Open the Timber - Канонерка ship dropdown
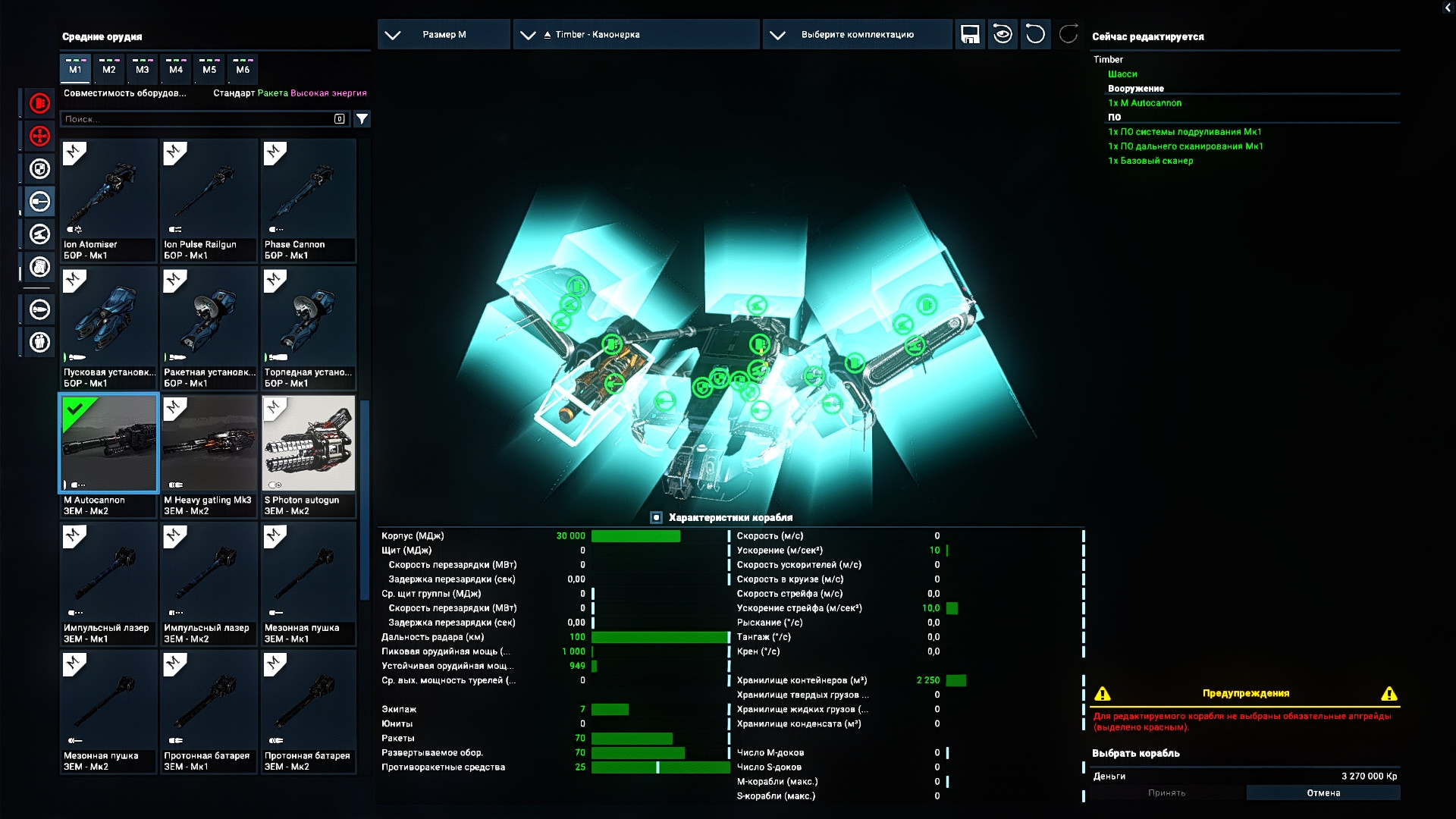 point(636,34)
